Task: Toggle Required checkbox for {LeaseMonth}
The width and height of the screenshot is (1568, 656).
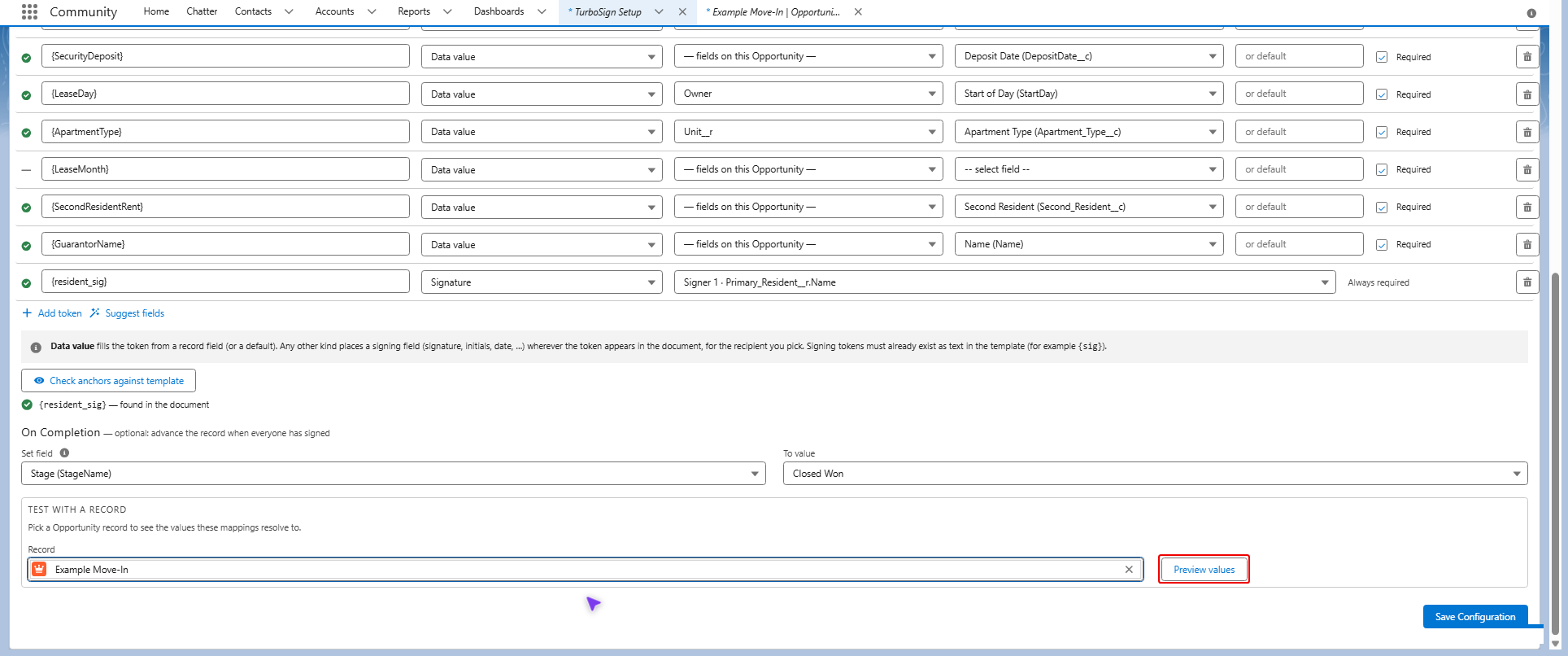Action: [x=1382, y=169]
